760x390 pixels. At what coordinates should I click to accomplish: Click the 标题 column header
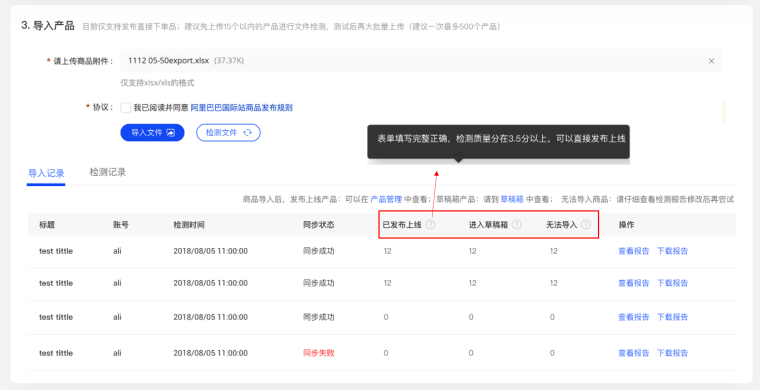pos(47,225)
